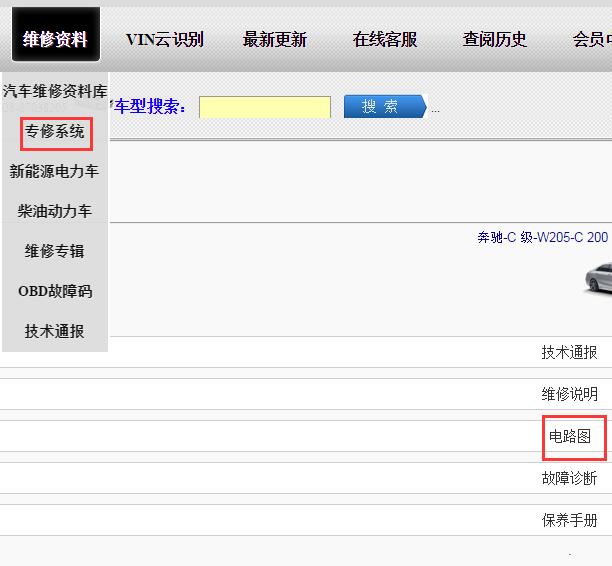Choose 专修系统 menu entry
Image resolution: width=612 pixels, height=566 pixels.
(x=55, y=132)
